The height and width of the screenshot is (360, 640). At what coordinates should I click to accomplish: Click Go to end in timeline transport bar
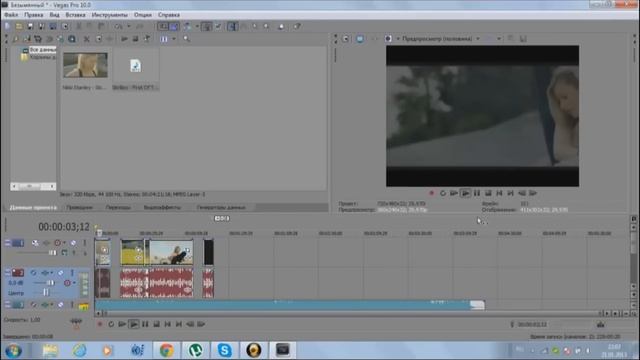point(179,324)
